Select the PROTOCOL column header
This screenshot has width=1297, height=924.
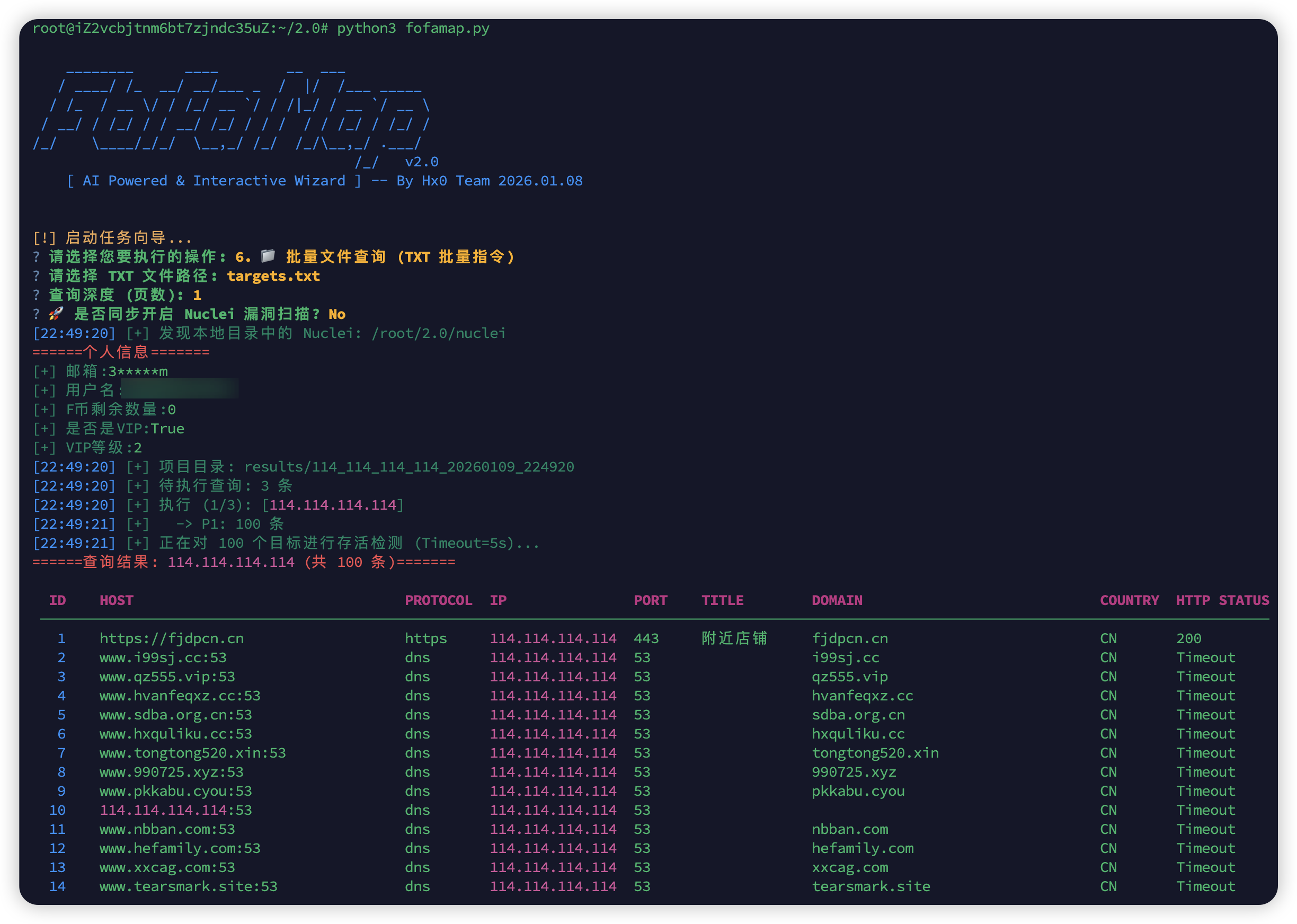point(438,600)
